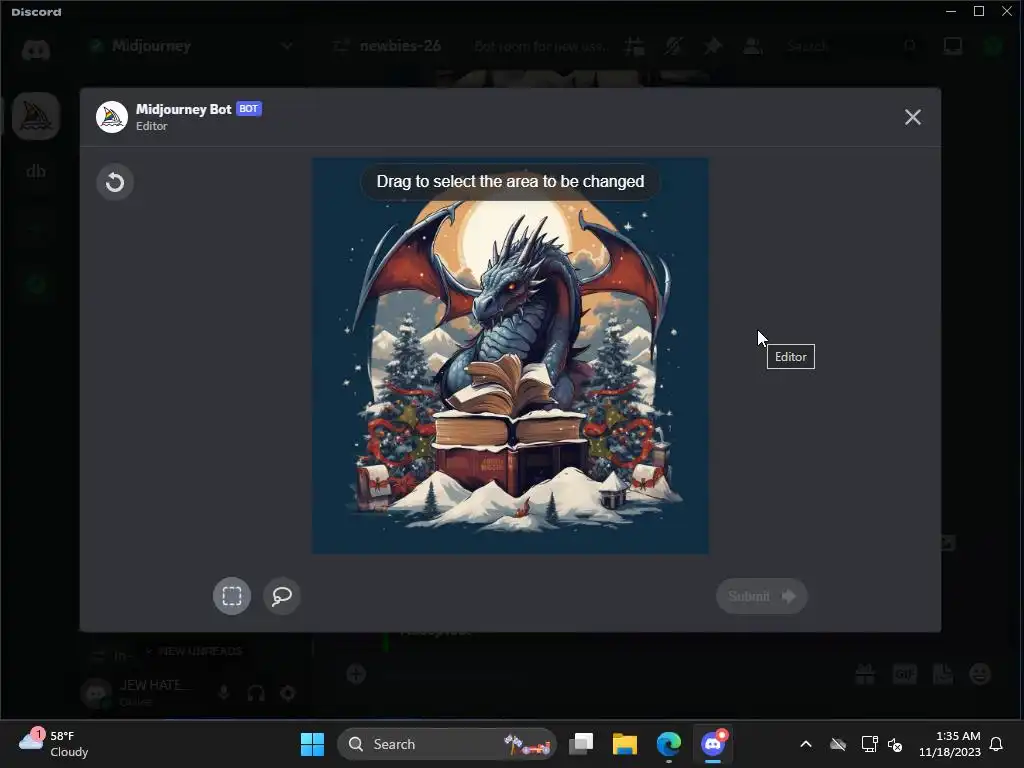Show hidden system tray icons
The height and width of the screenshot is (768, 1024).
(x=806, y=744)
